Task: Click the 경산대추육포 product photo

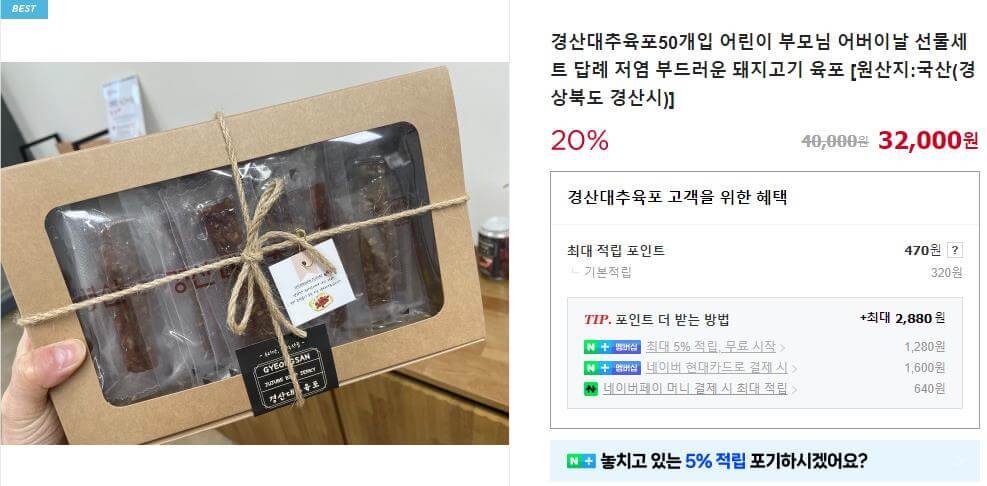Action: pyautogui.click(x=254, y=253)
